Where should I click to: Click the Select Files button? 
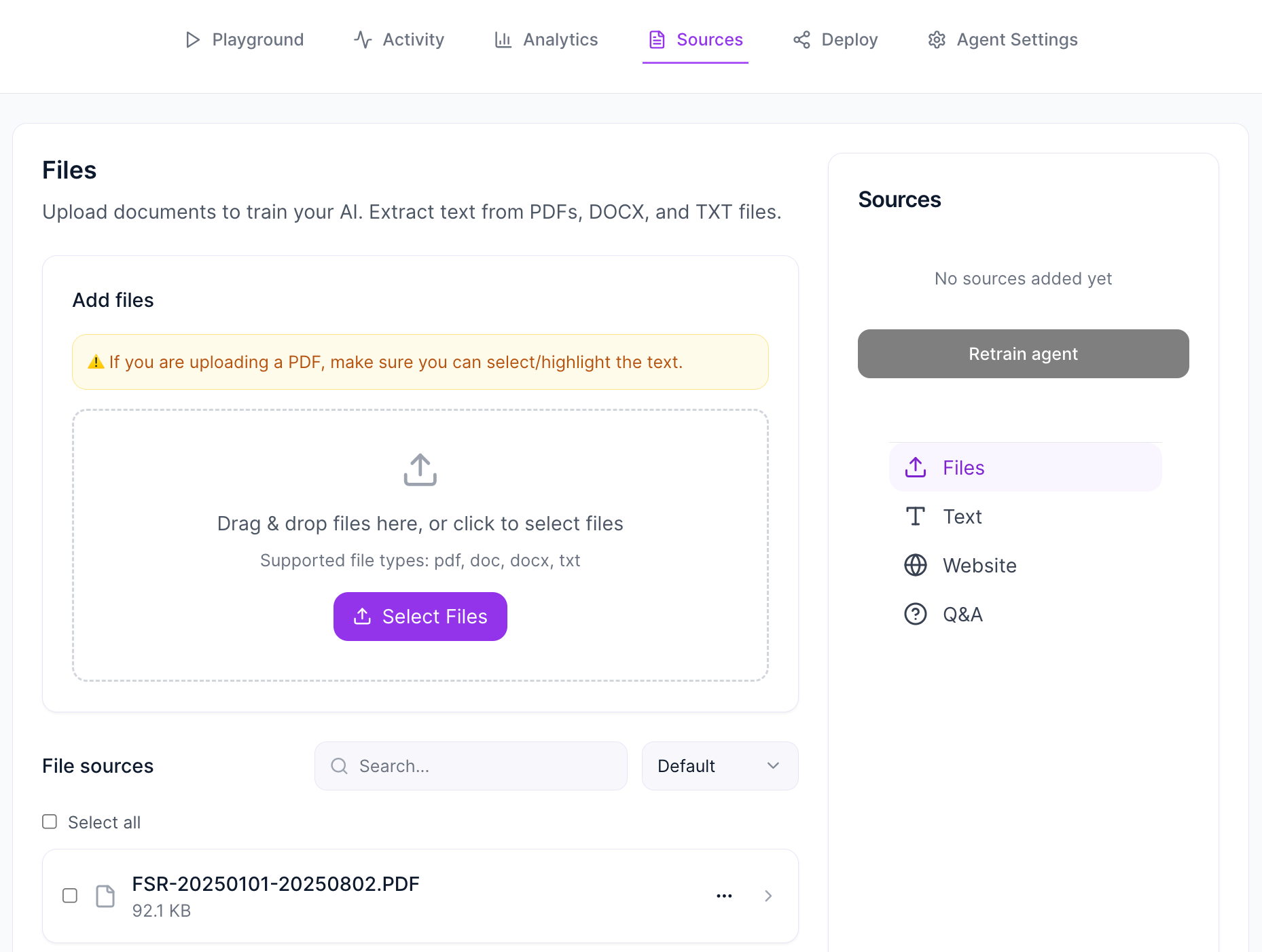pyautogui.click(x=420, y=617)
